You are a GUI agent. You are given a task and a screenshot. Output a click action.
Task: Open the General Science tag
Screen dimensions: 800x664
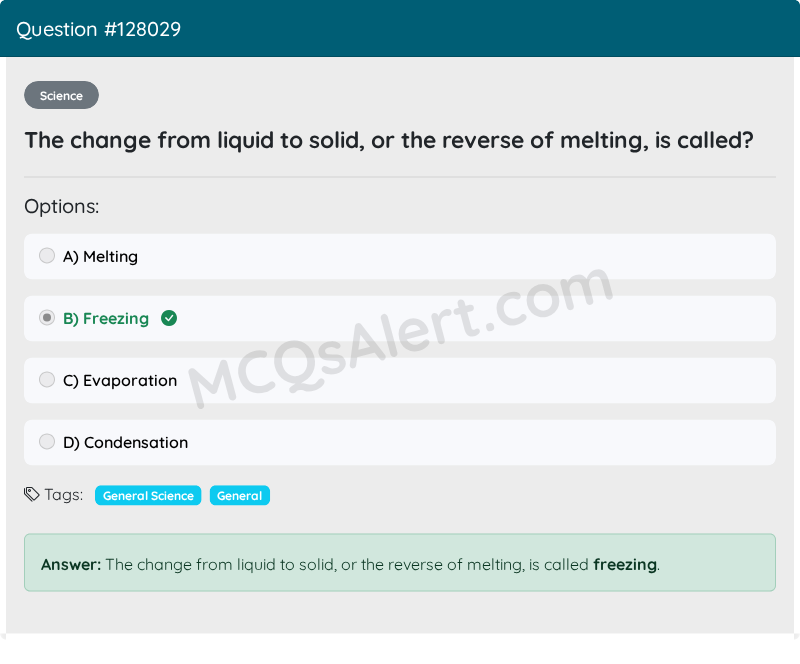pos(148,496)
